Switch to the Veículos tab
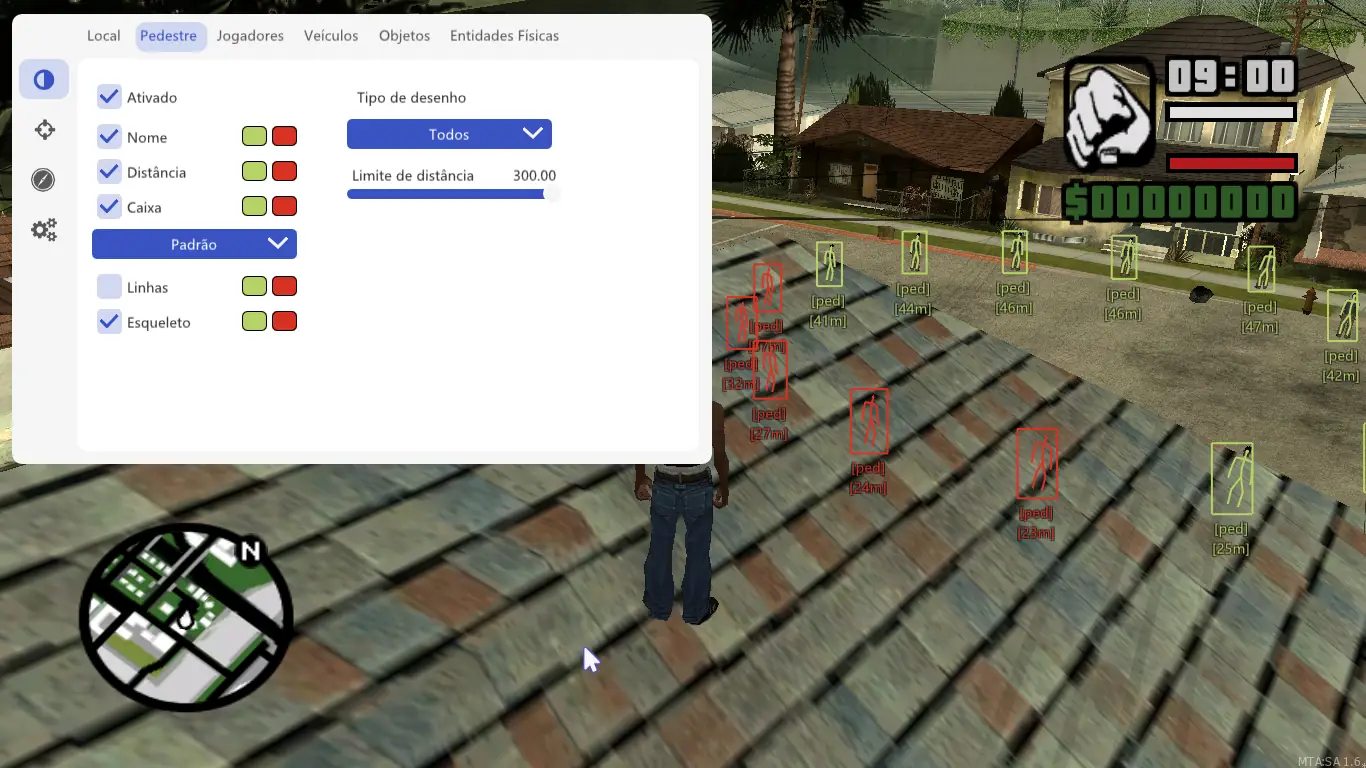Screen dimensions: 1366x768 tap(331, 36)
